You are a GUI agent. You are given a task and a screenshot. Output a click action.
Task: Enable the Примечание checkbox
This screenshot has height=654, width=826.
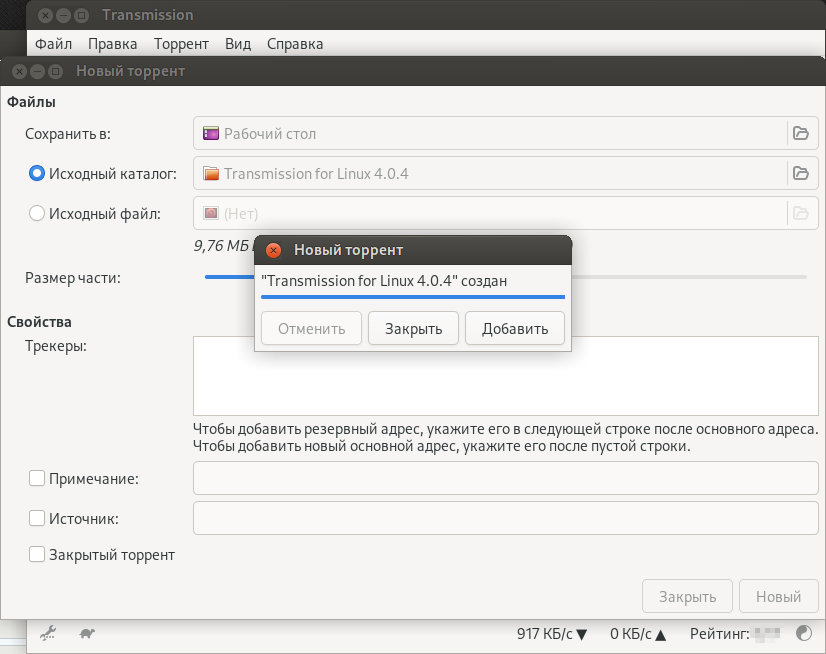click(x=37, y=479)
